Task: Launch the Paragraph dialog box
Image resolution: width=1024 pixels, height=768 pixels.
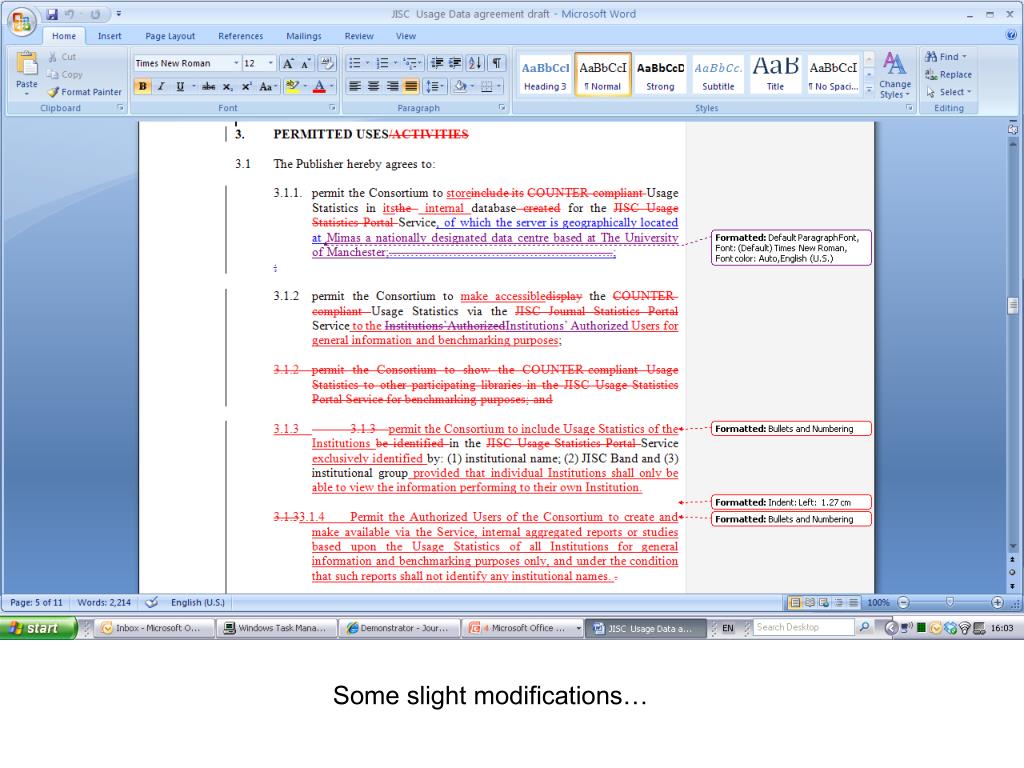Action: point(502,108)
